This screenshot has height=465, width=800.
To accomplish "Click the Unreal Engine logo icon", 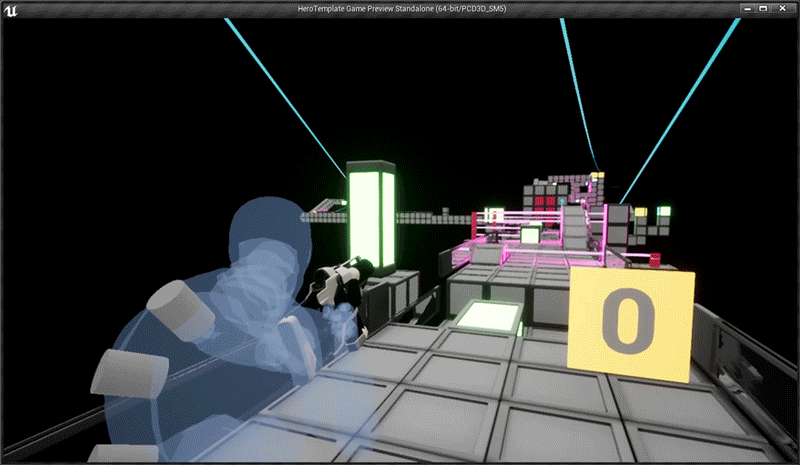I will coord(10,9).
